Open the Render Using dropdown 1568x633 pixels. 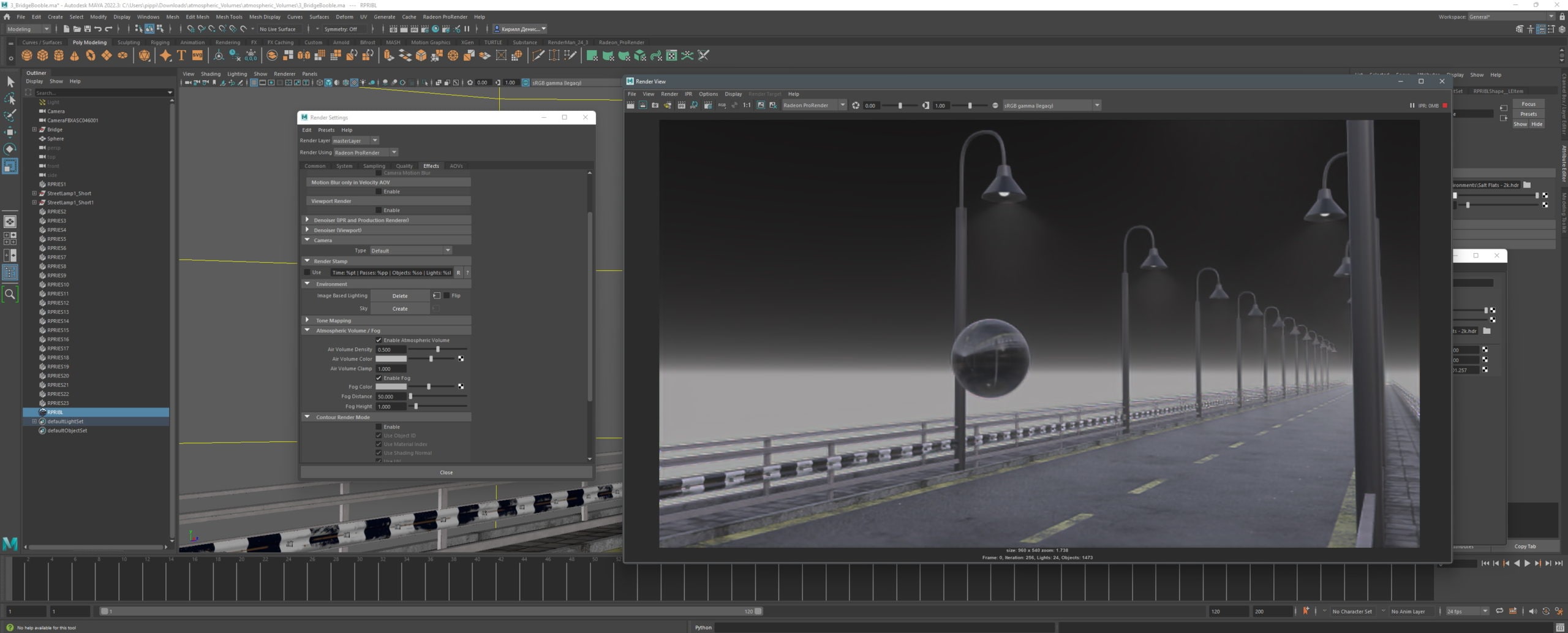tap(366, 153)
